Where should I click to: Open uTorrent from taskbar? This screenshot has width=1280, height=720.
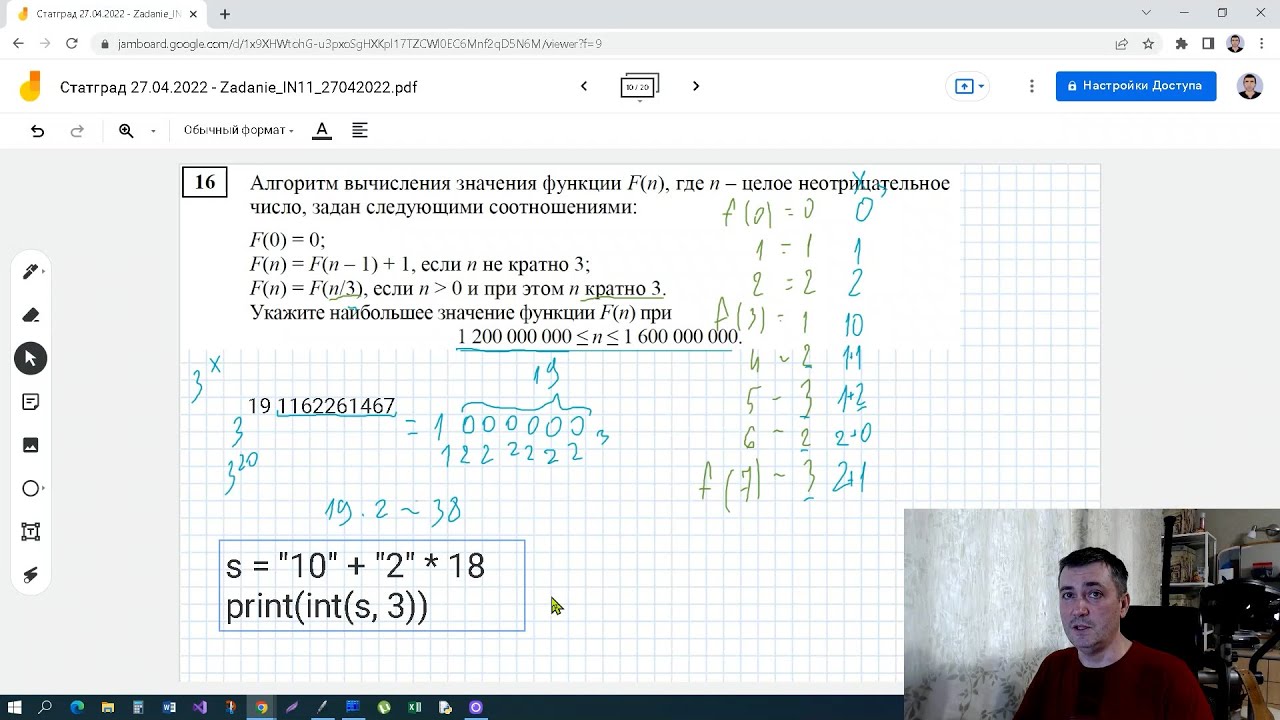point(384,707)
